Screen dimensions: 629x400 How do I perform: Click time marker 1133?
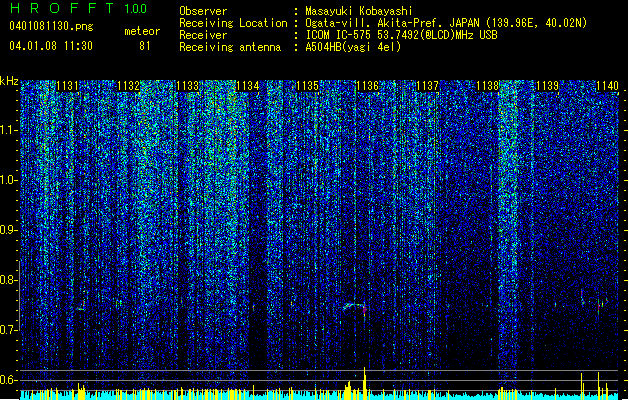pos(188,86)
